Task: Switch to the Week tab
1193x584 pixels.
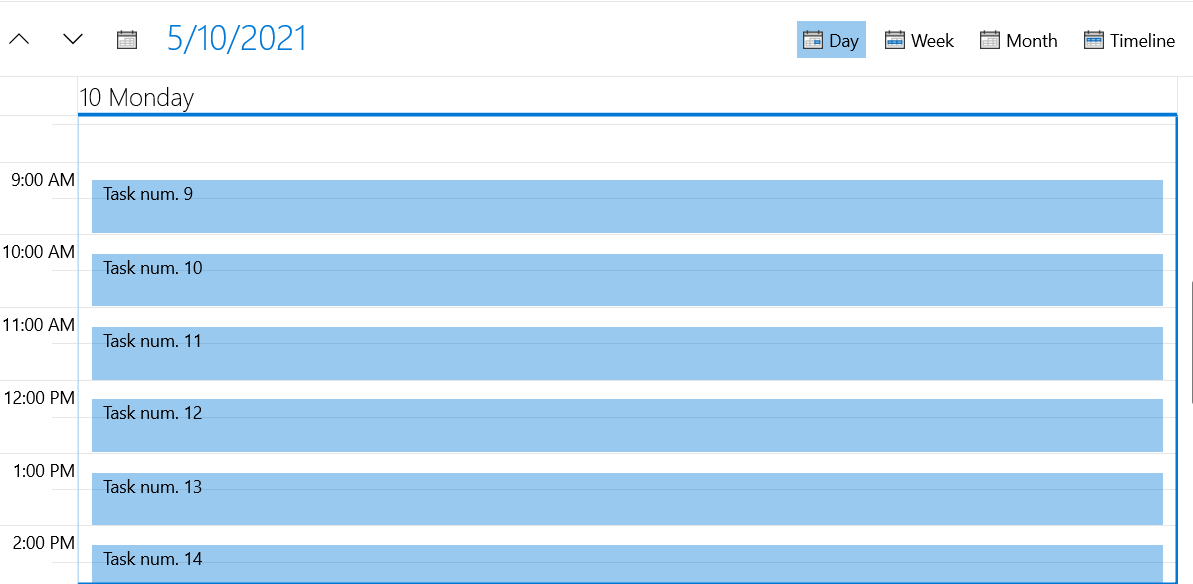Action: 919,39
